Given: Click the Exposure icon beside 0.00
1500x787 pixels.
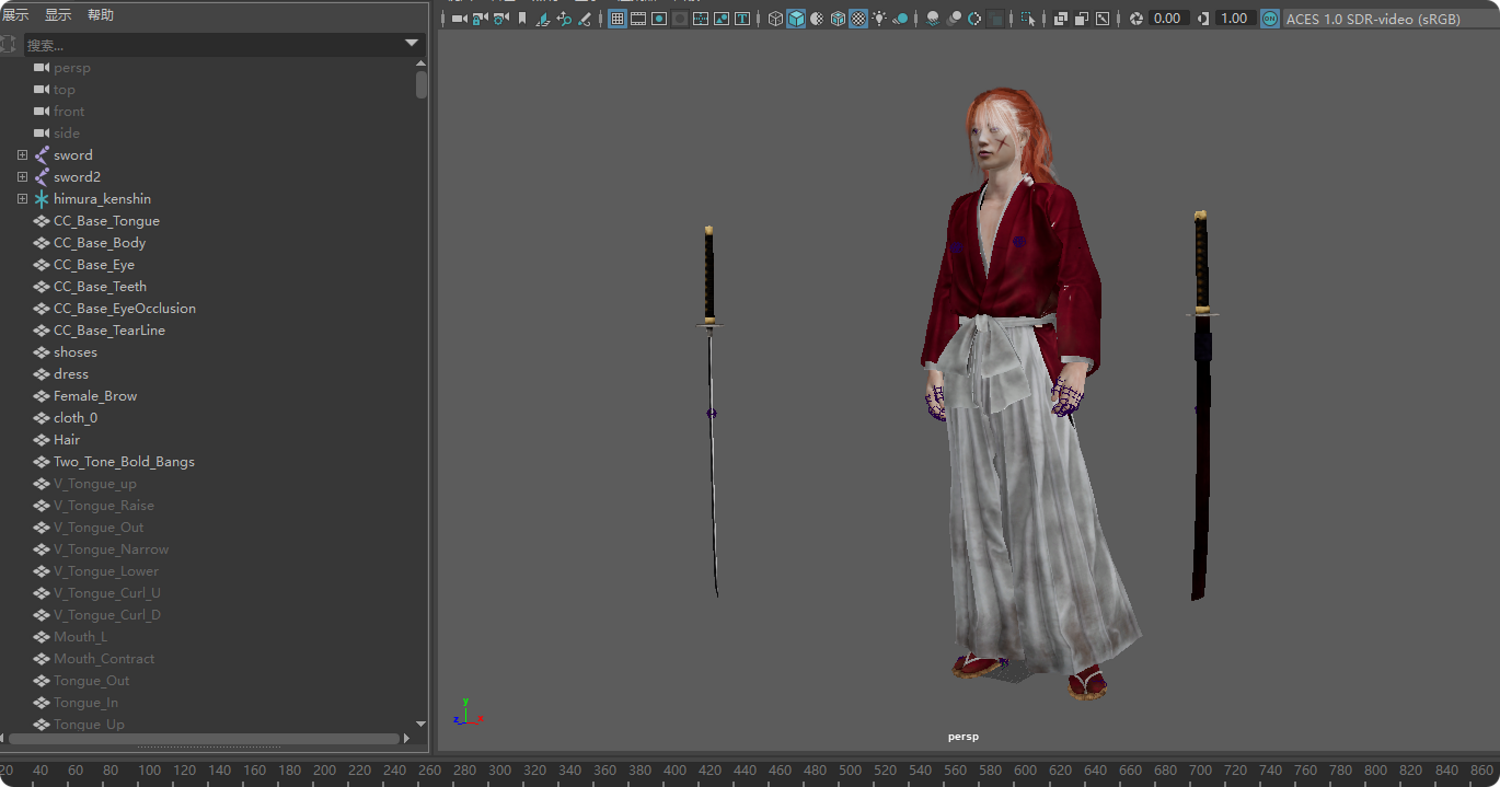Looking at the screenshot, I should 1136,18.
